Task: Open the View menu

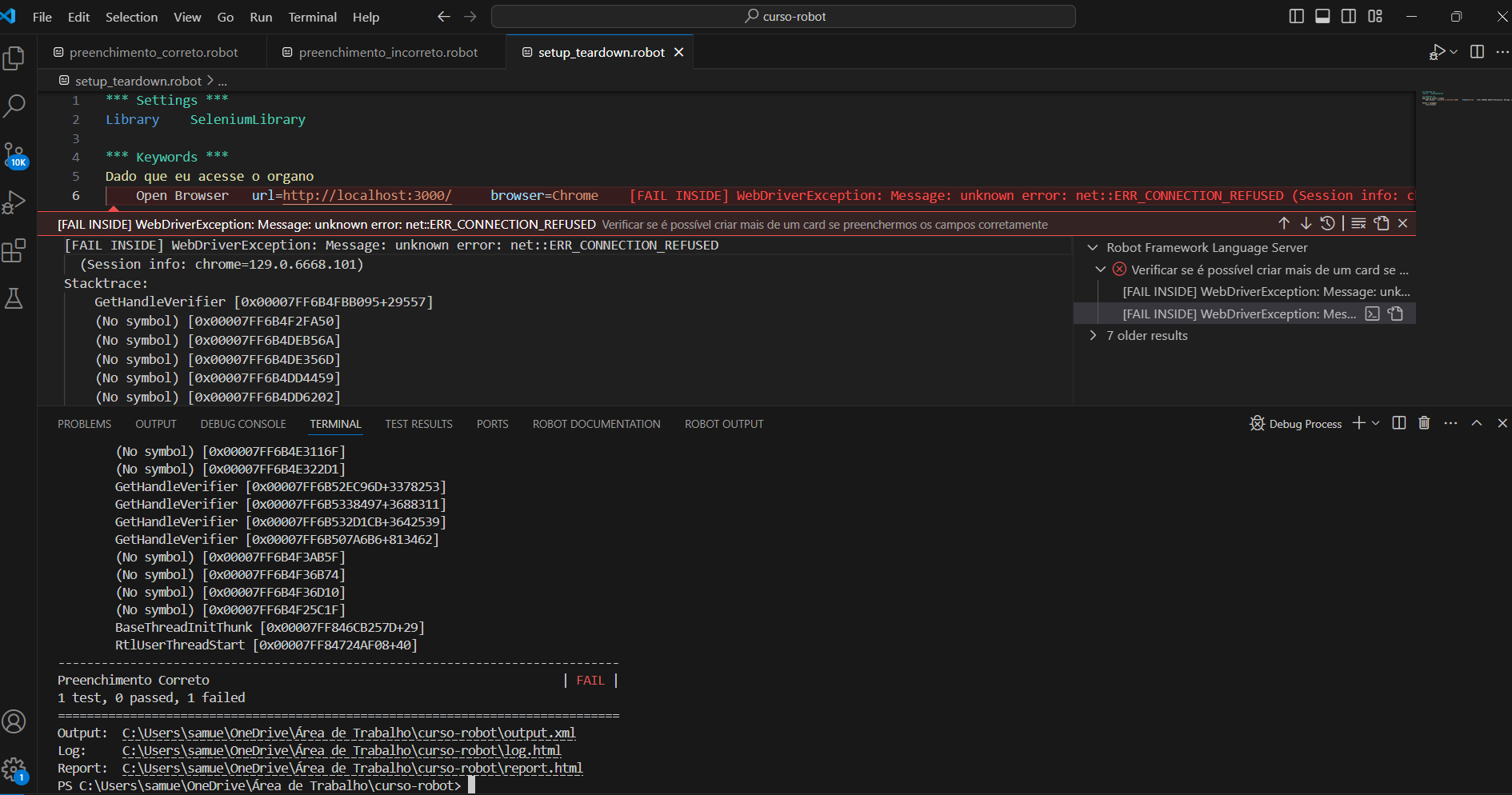Action: click(x=187, y=17)
